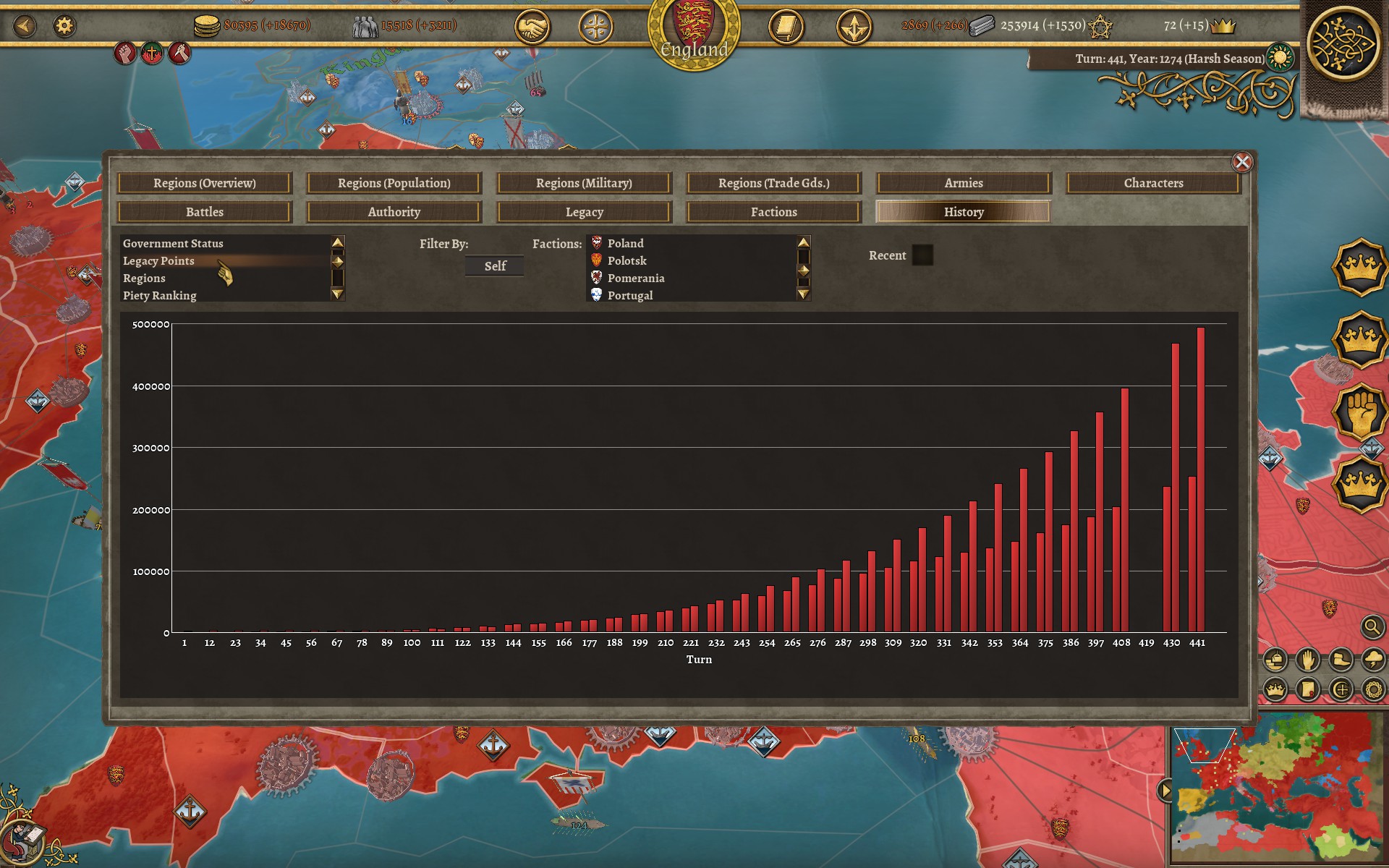
Task: Click the Self filter button
Action: click(x=495, y=266)
